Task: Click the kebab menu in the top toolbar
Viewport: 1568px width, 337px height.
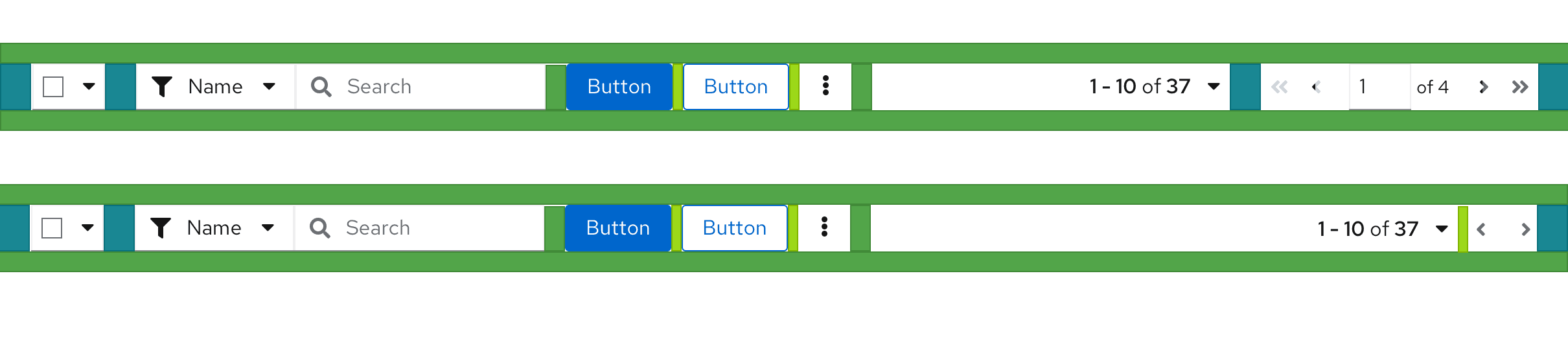Action: pyautogui.click(x=825, y=86)
